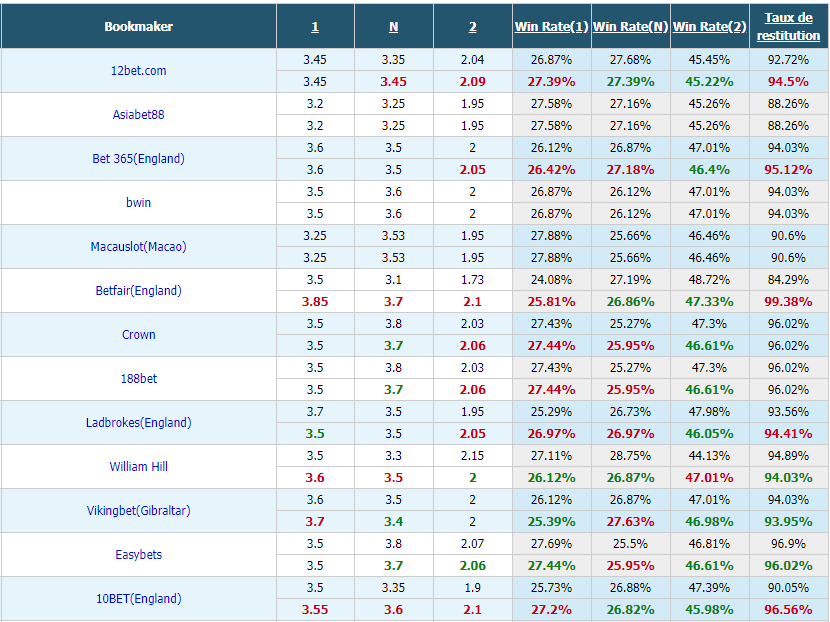Click the red 26.42% win rate cell
Viewport: 830px width, 622px height.
click(x=552, y=169)
